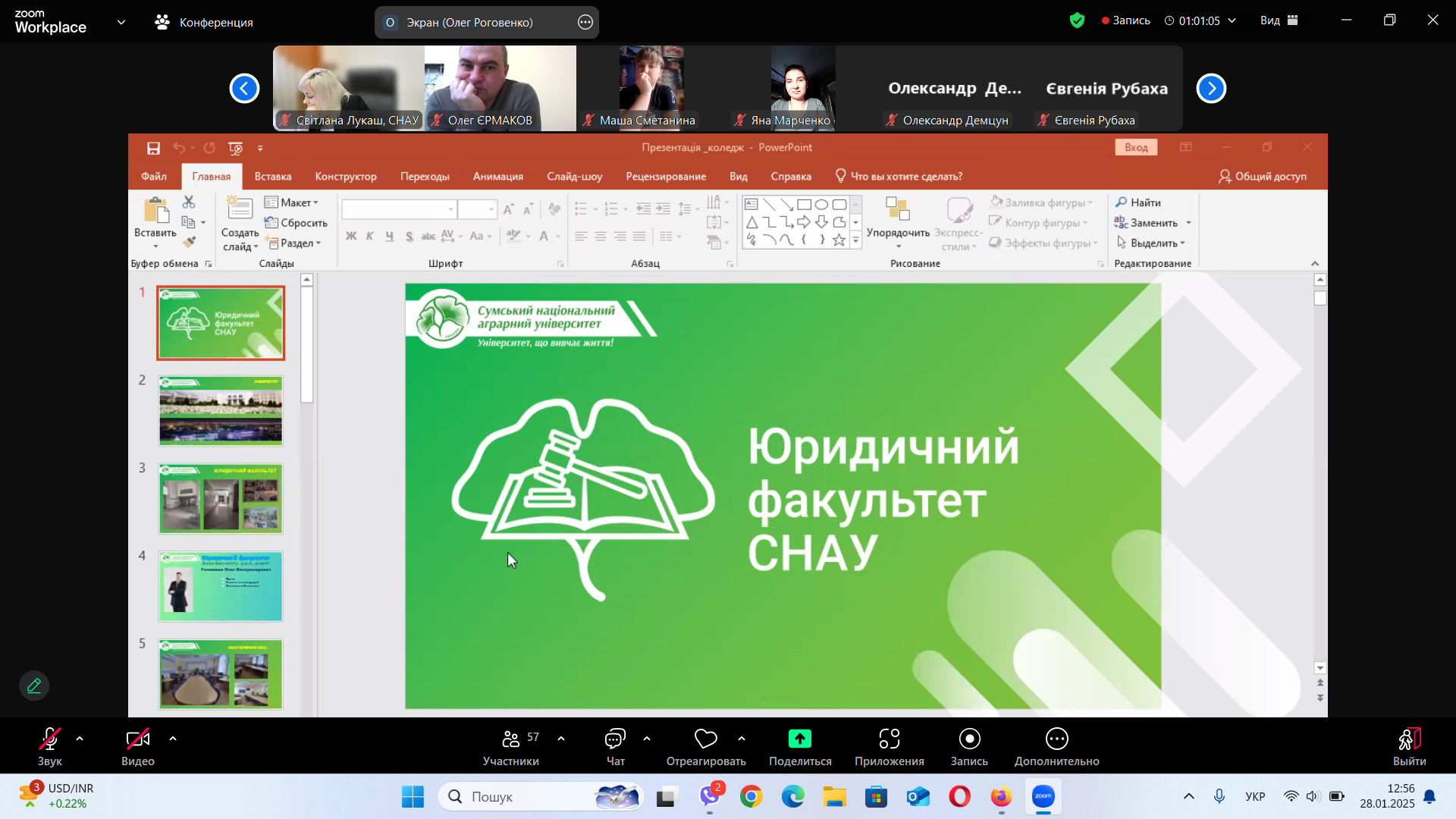Open the Zoom Chat panel
The height and width of the screenshot is (819, 1456).
click(x=614, y=739)
